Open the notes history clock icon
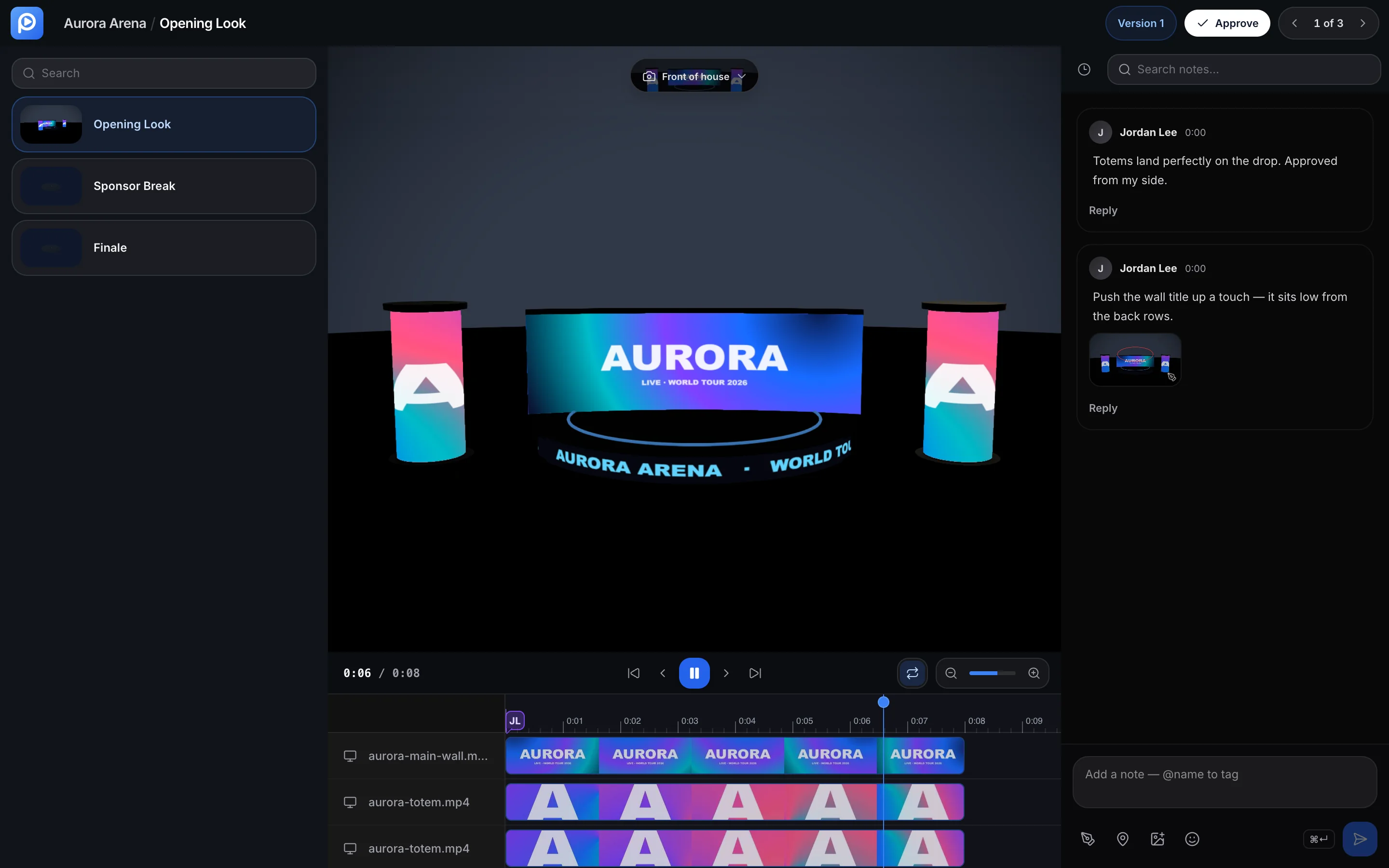1389x868 pixels. click(1084, 69)
